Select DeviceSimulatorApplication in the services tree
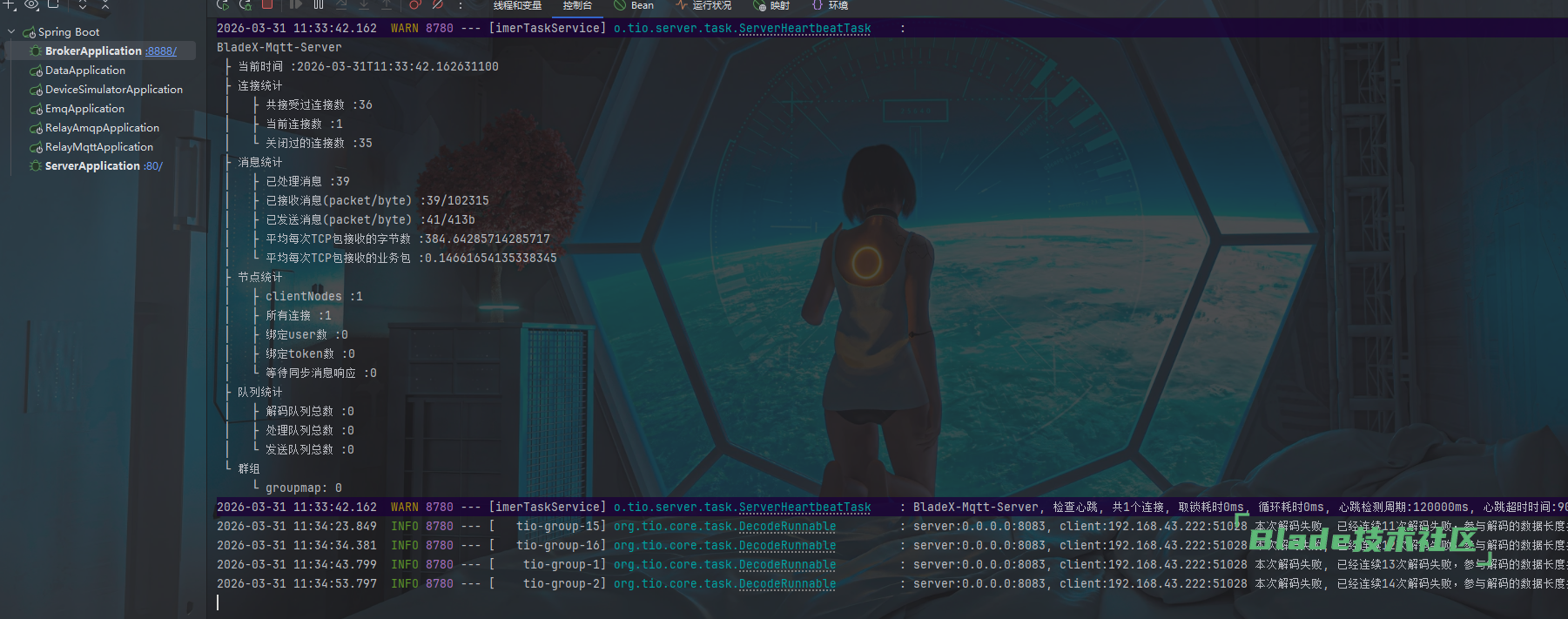 coord(113,90)
